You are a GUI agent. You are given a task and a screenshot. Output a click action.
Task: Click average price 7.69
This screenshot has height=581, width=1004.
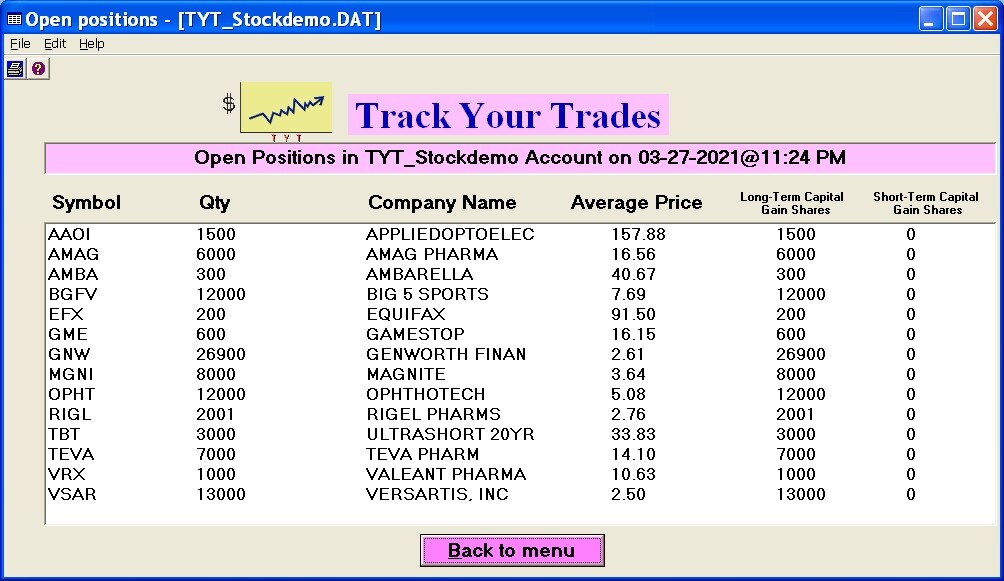pyautogui.click(x=628, y=294)
